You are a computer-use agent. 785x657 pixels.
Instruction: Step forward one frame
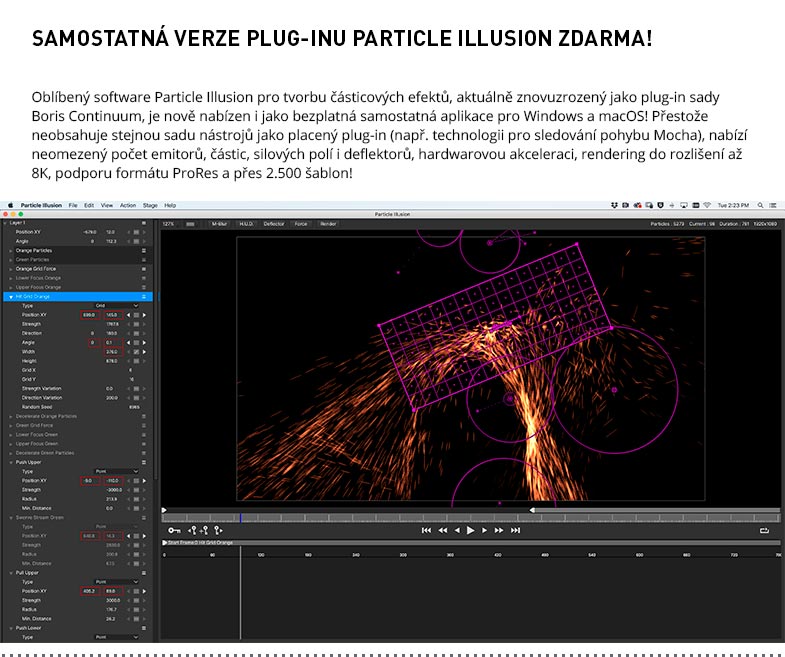pyautogui.click(x=485, y=530)
